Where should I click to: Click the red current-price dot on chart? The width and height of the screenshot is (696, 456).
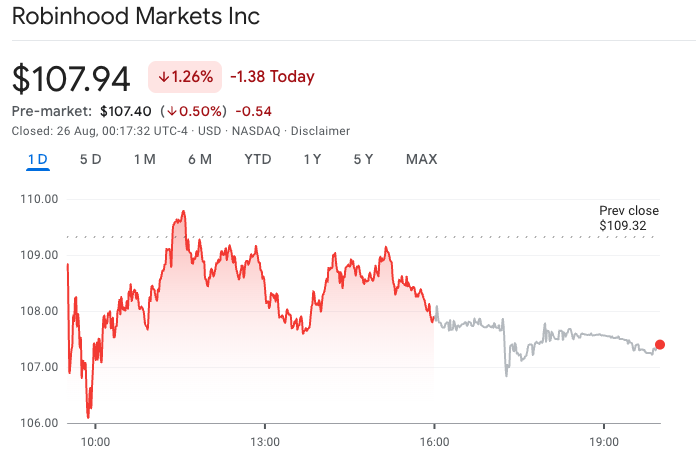[659, 345]
